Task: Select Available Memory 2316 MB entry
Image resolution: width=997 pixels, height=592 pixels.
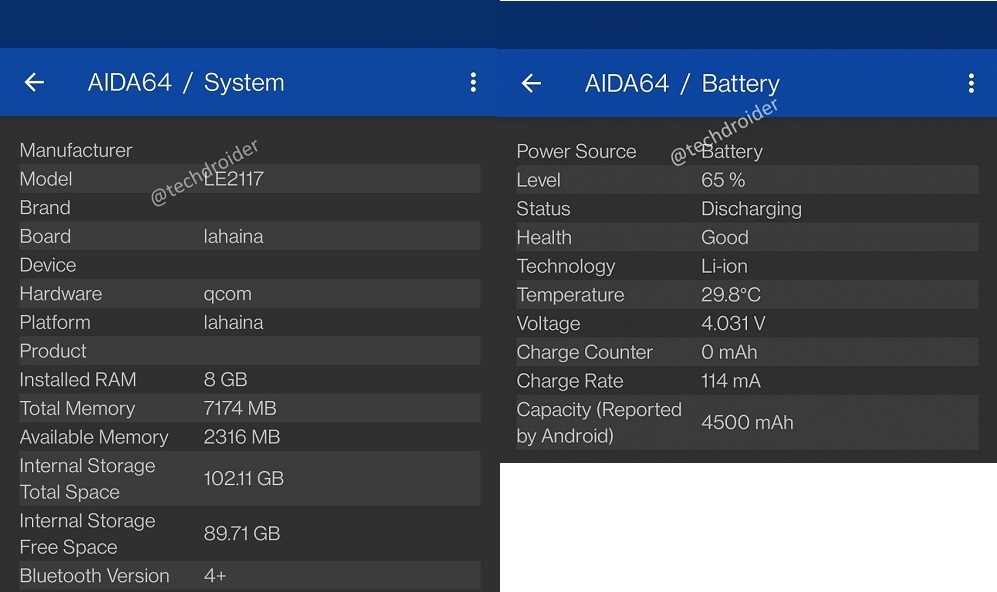Action: tap(249, 437)
